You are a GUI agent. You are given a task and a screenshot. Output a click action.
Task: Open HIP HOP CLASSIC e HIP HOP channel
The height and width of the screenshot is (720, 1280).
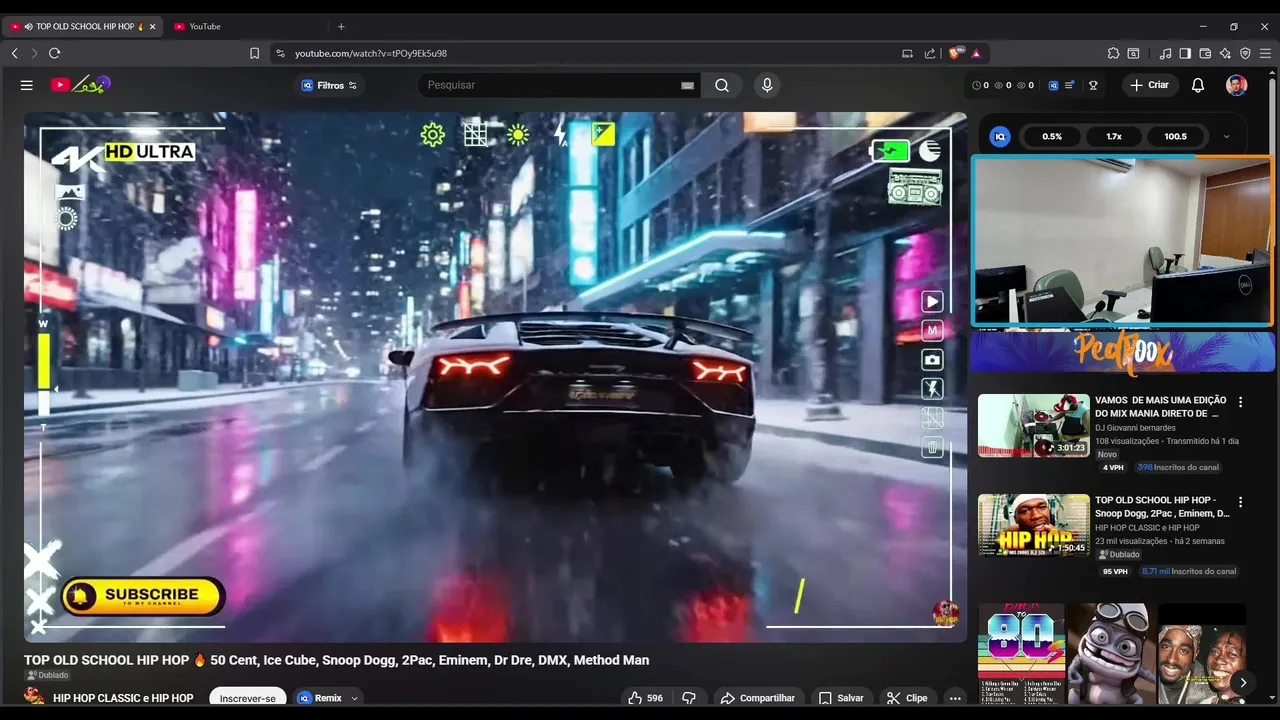point(123,698)
